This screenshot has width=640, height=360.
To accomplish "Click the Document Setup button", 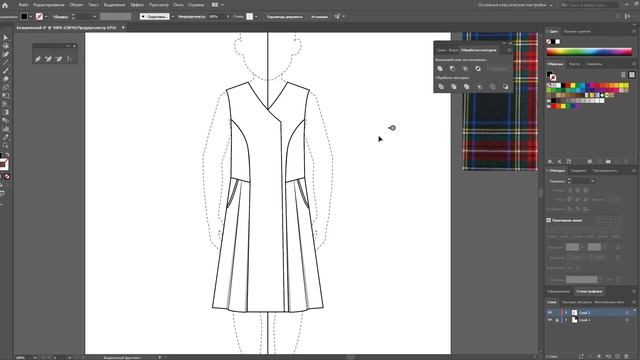I will pos(284,17).
